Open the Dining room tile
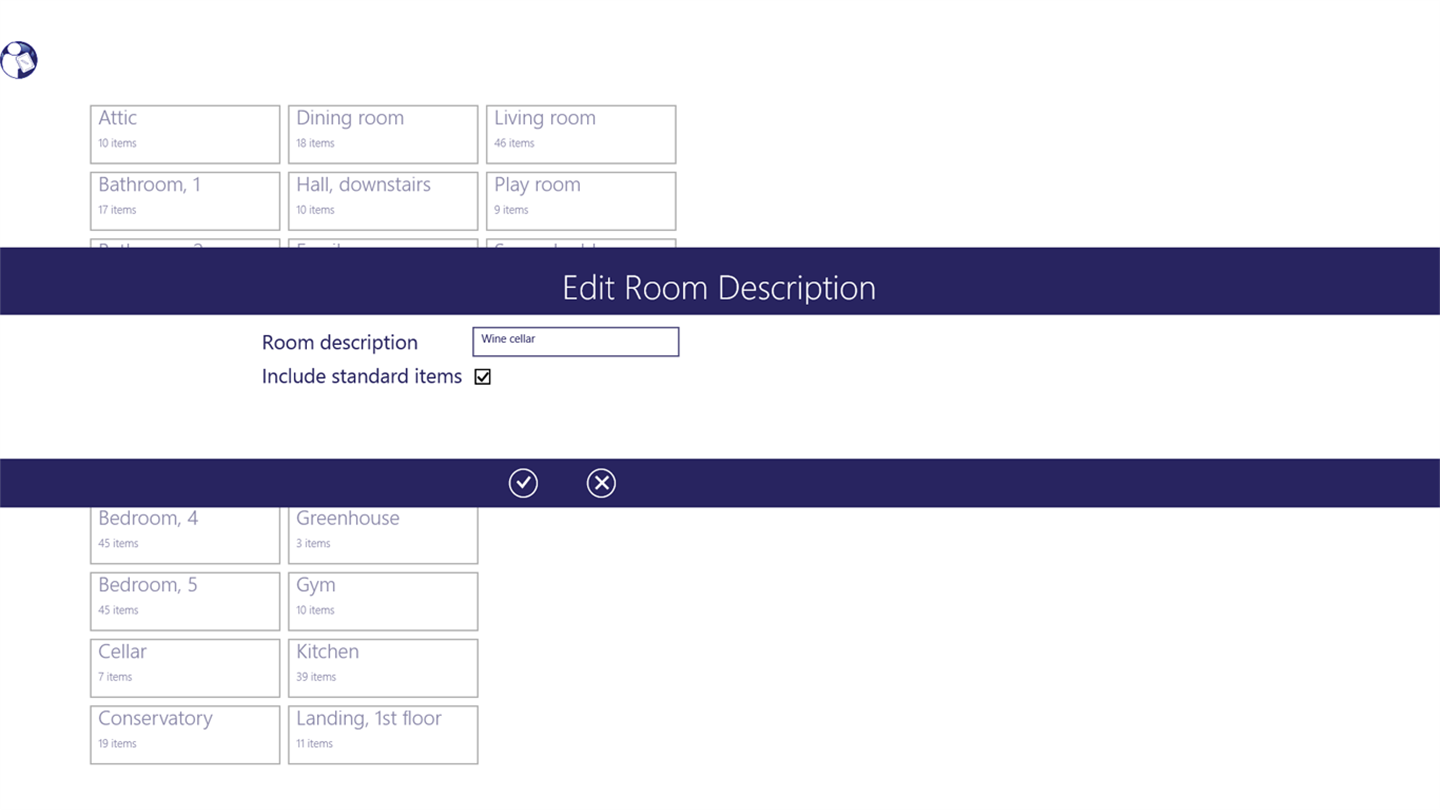The height and width of the screenshot is (810, 1440). point(383,134)
